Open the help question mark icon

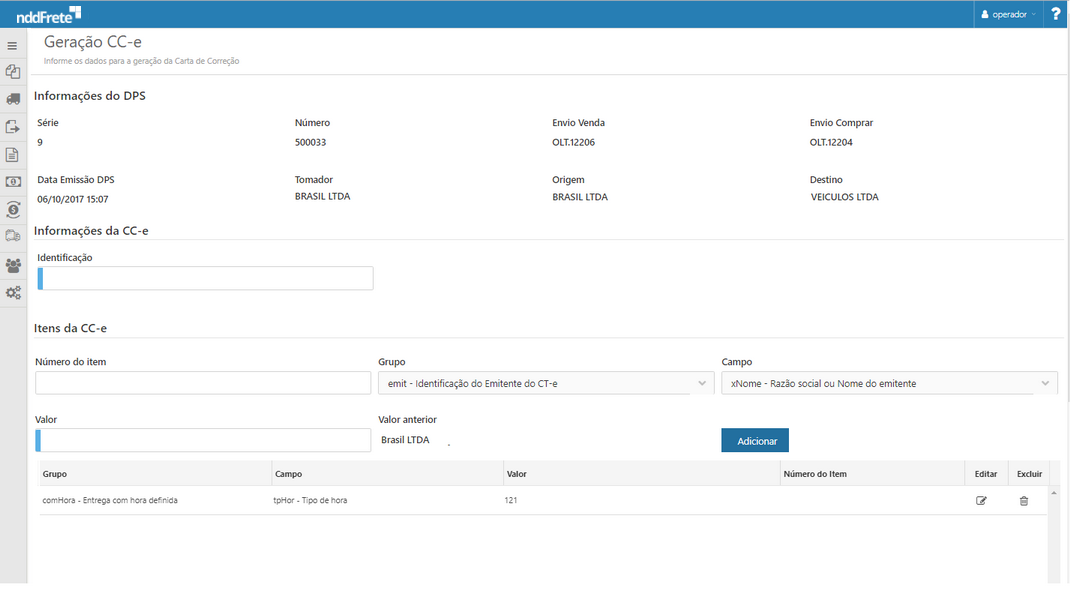pos(1056,14)
